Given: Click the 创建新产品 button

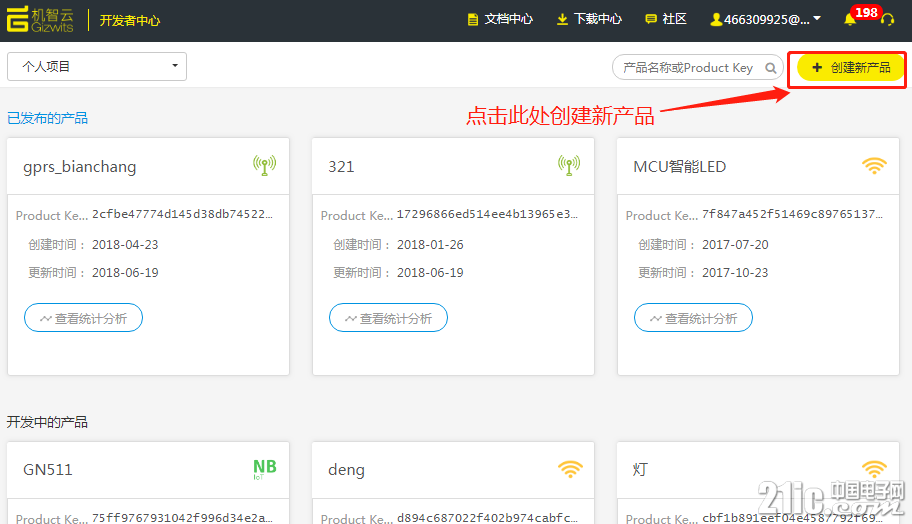Looking at the screenshot, I should pyautogui.click(x=850, y=67).
